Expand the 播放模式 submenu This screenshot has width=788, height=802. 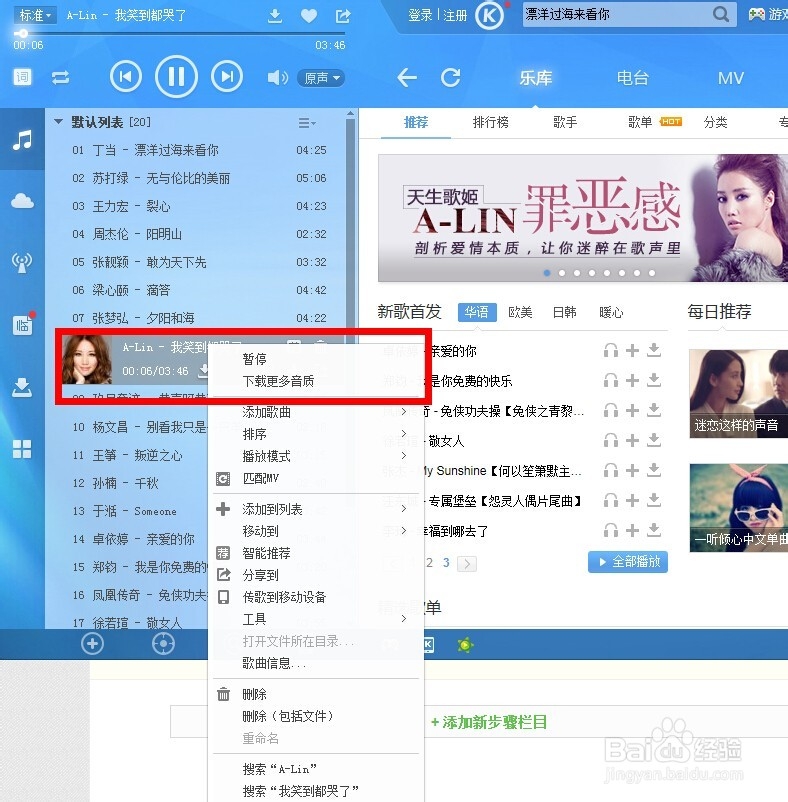point(316,456)
